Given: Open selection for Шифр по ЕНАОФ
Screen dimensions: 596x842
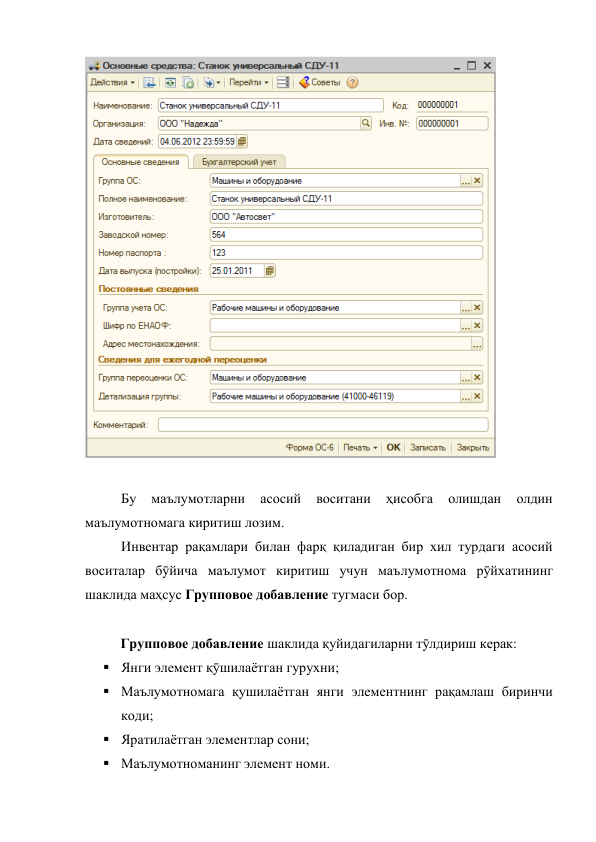Looking at the screenshot, I should click(466, 326).
